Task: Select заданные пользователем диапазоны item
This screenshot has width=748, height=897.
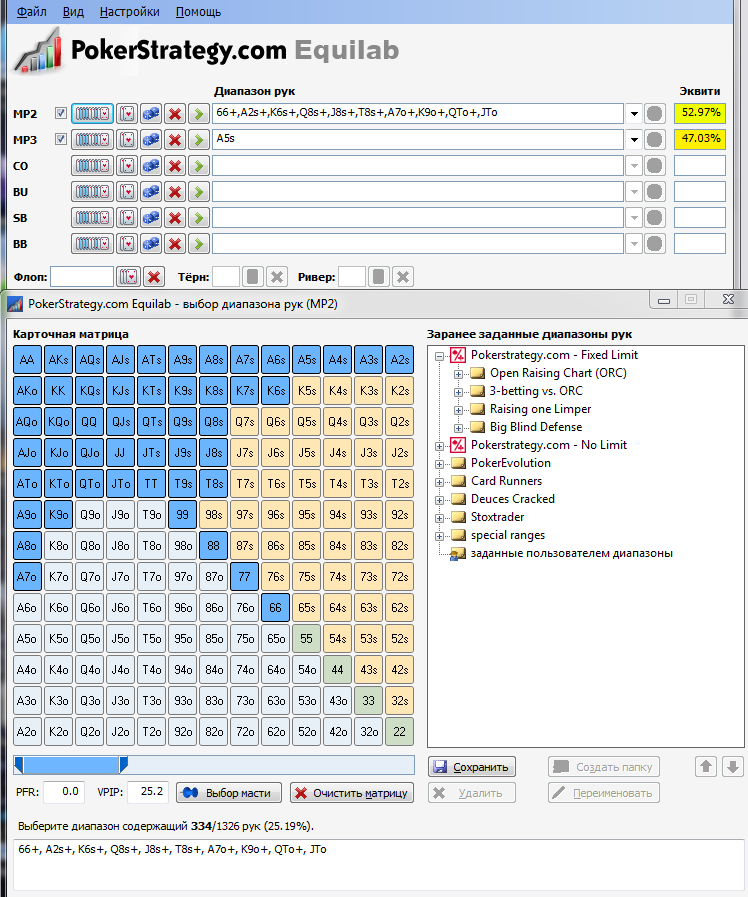Action: (x=571, y=553)
